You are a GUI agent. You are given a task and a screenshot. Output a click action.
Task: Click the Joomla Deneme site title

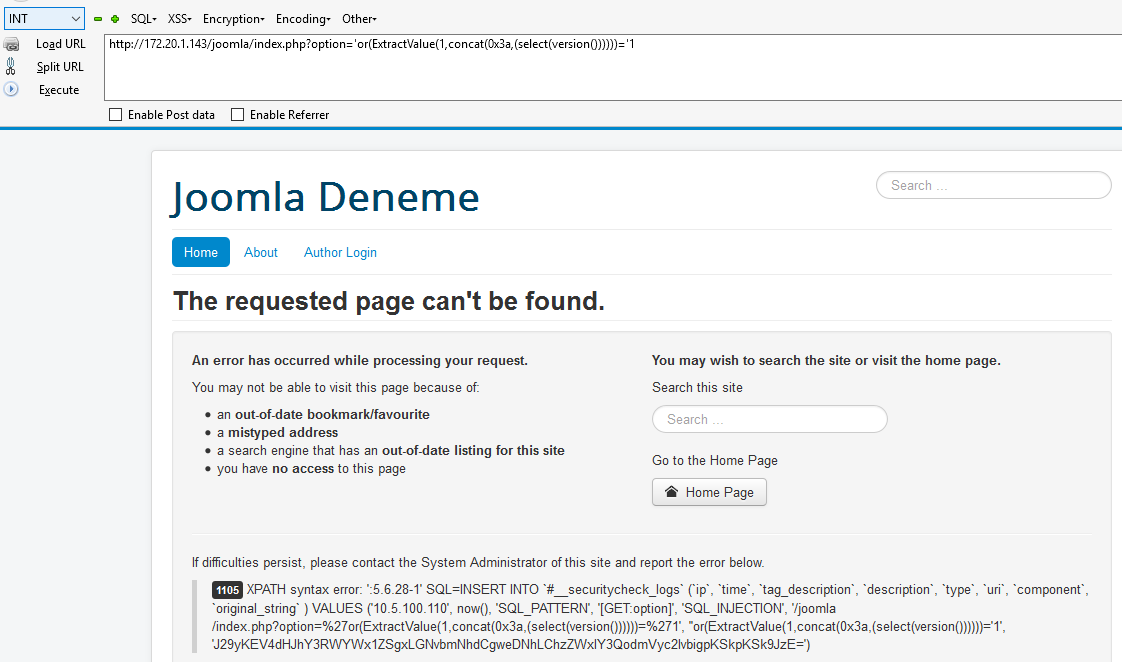click(x=325, y=197)
